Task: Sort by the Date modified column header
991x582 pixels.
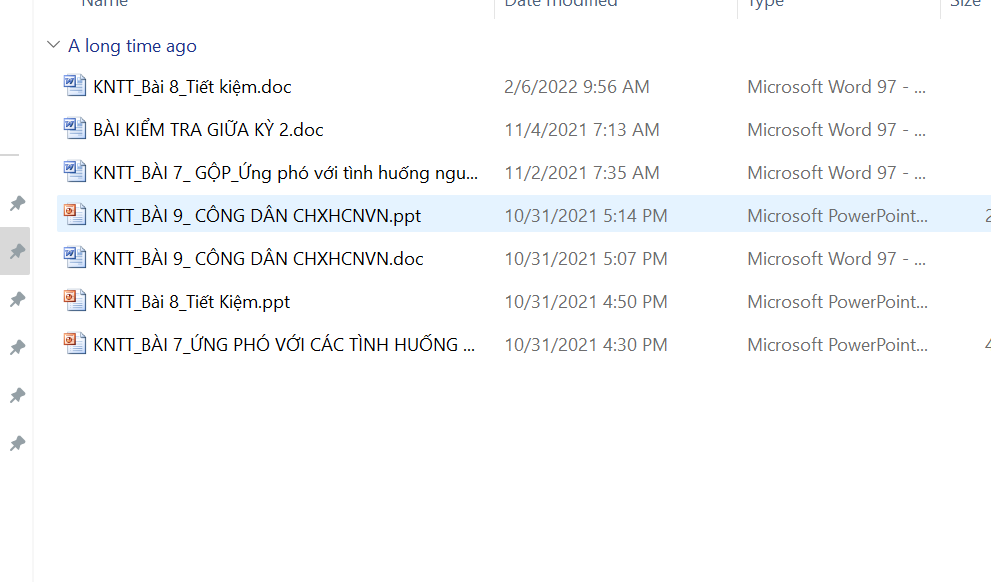Action: point(561,3)
